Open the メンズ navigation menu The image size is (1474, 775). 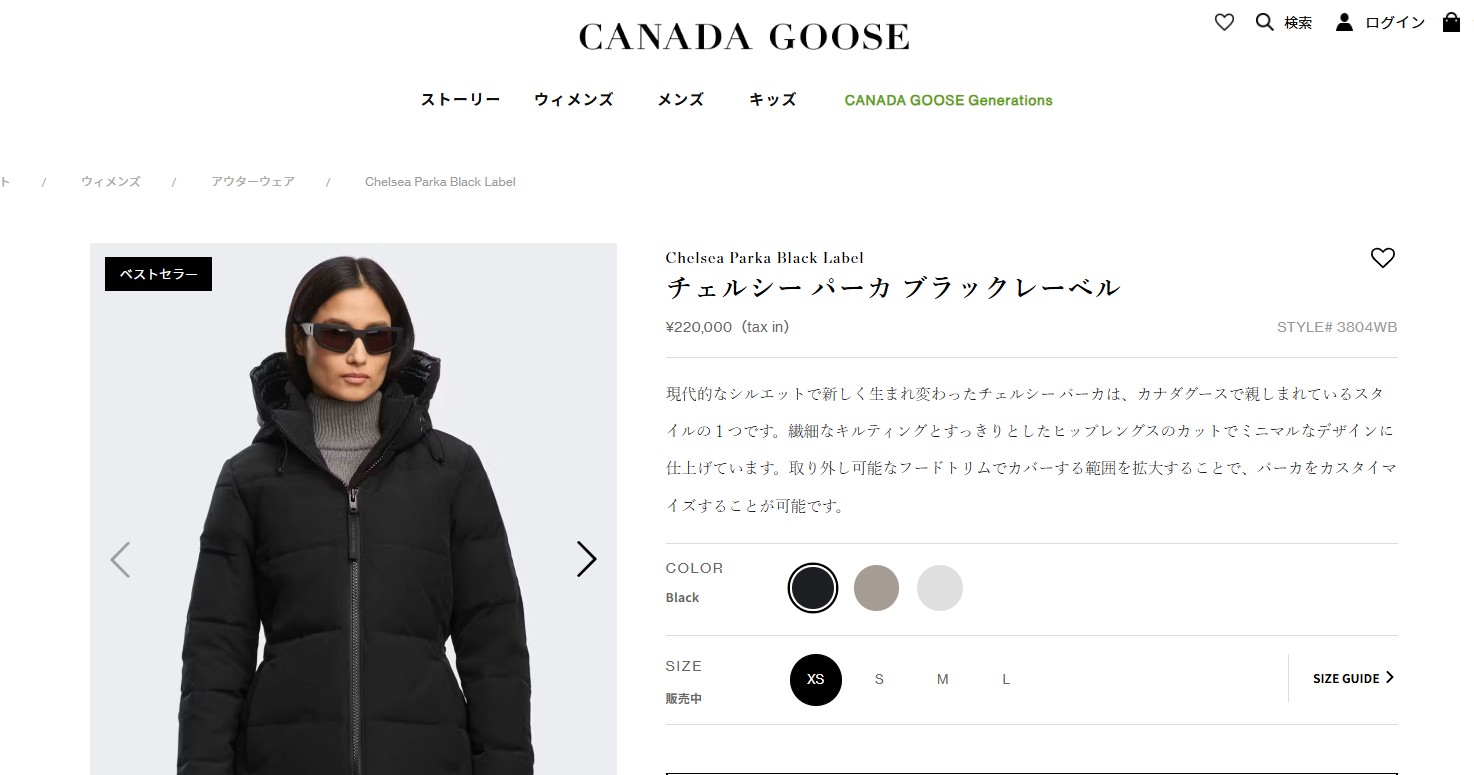680,100
